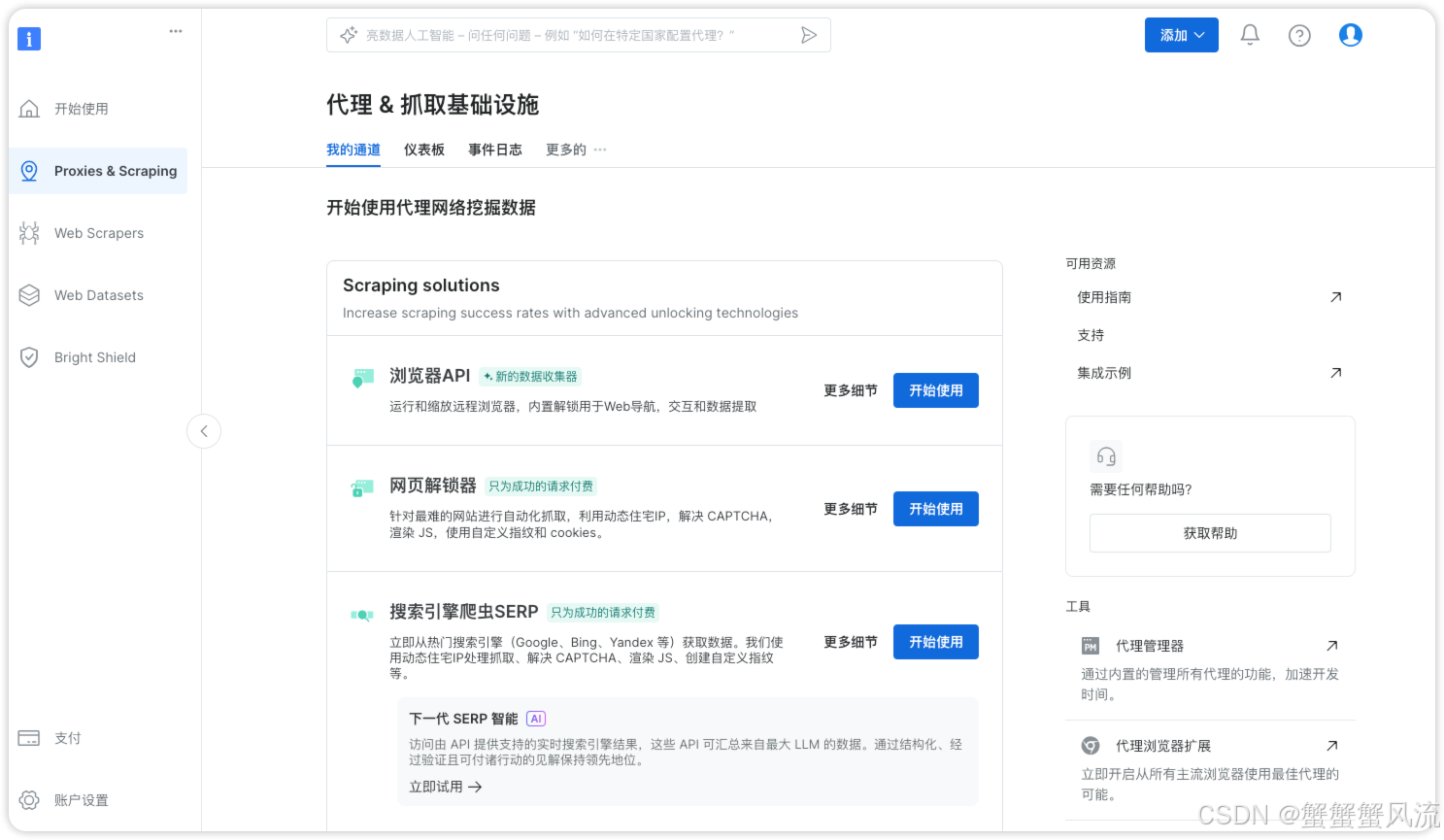
Task: Click 更多细节 for 搜索引擎爬虫SERP
Action: click(851, 642)
